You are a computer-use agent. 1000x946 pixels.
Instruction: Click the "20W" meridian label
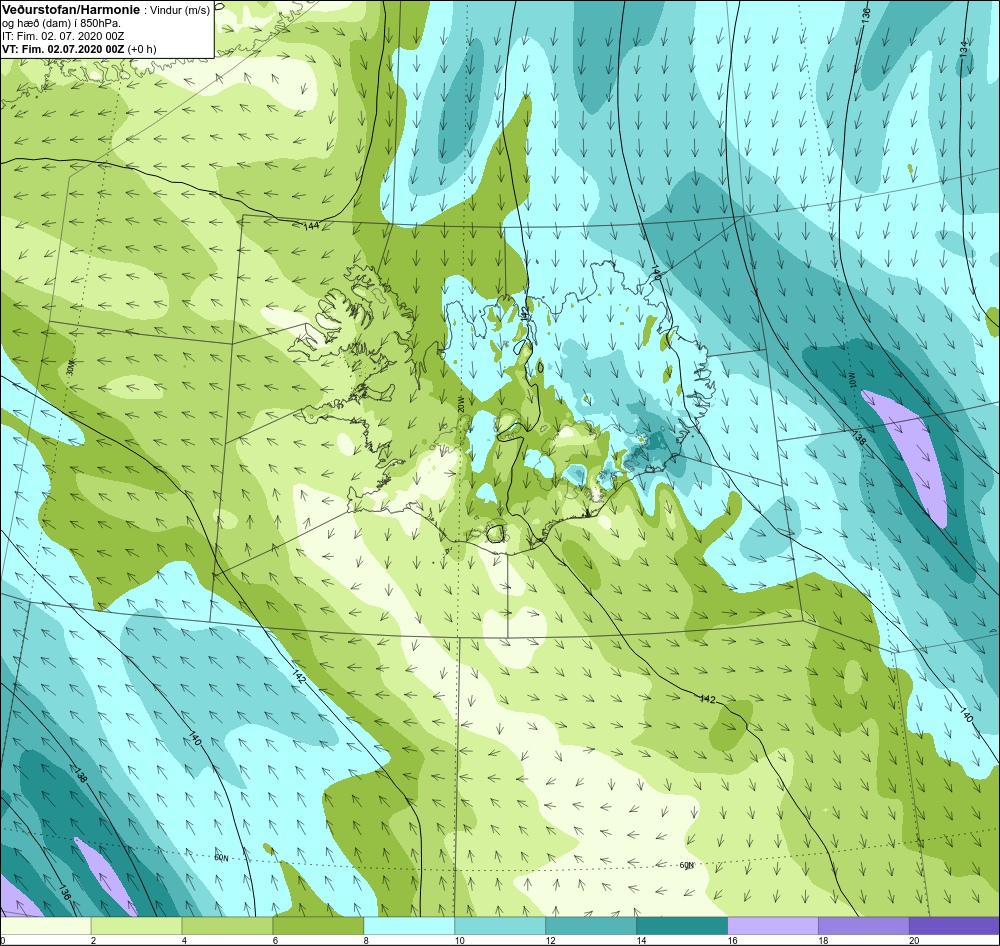[460, 403]
